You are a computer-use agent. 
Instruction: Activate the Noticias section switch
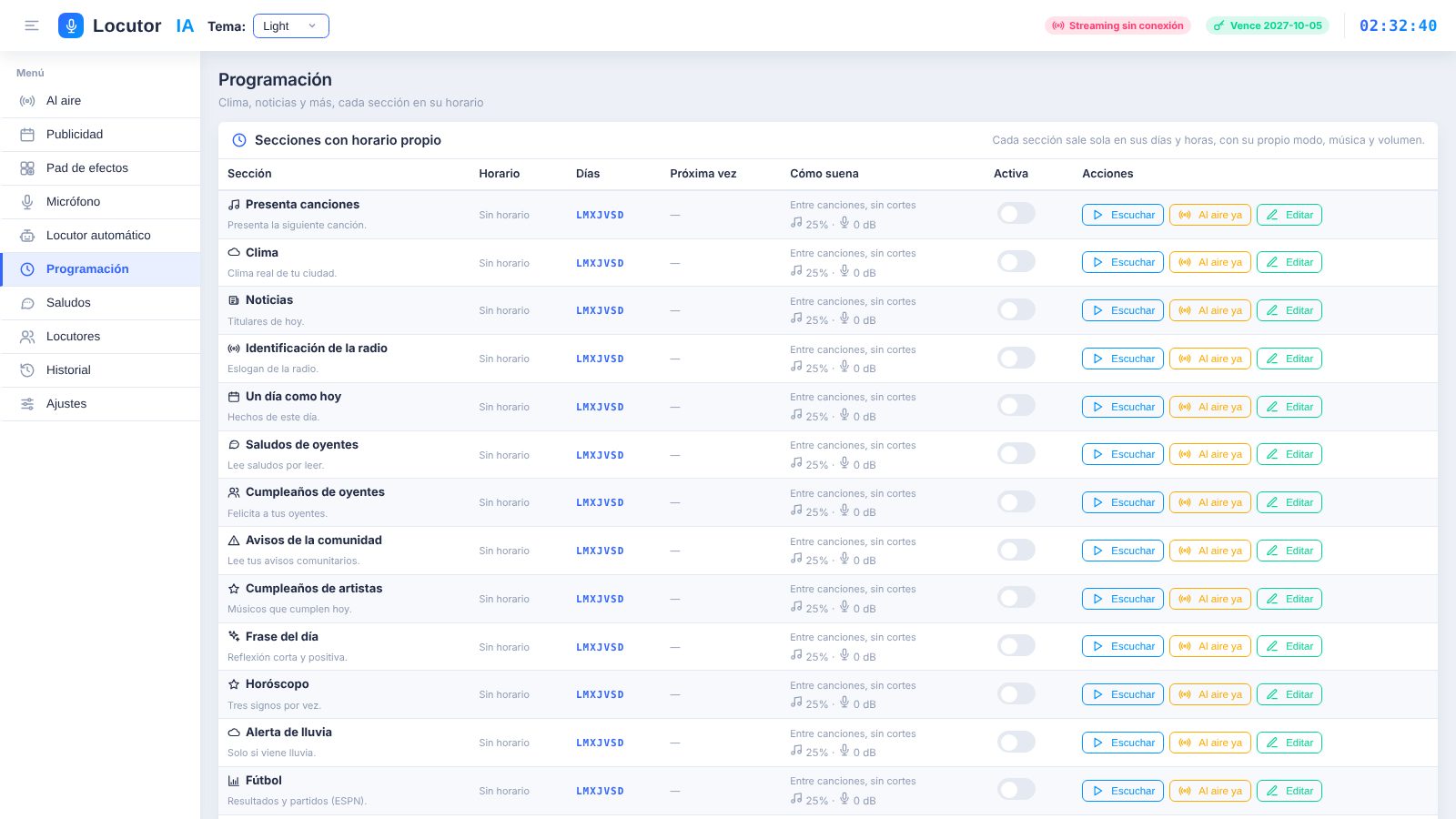click(x=1016, y=309)
